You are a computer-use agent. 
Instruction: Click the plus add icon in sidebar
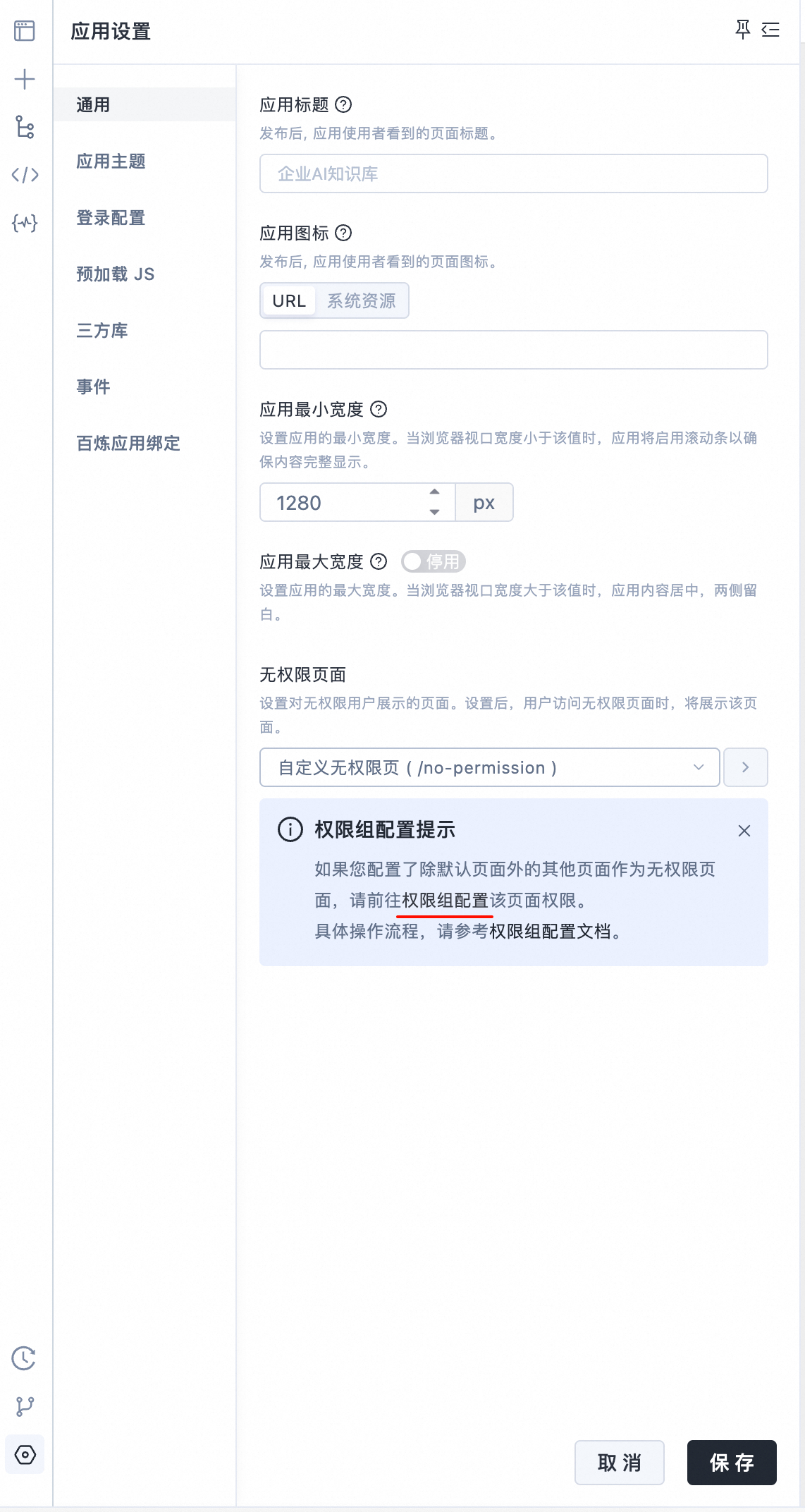point(25,79)
